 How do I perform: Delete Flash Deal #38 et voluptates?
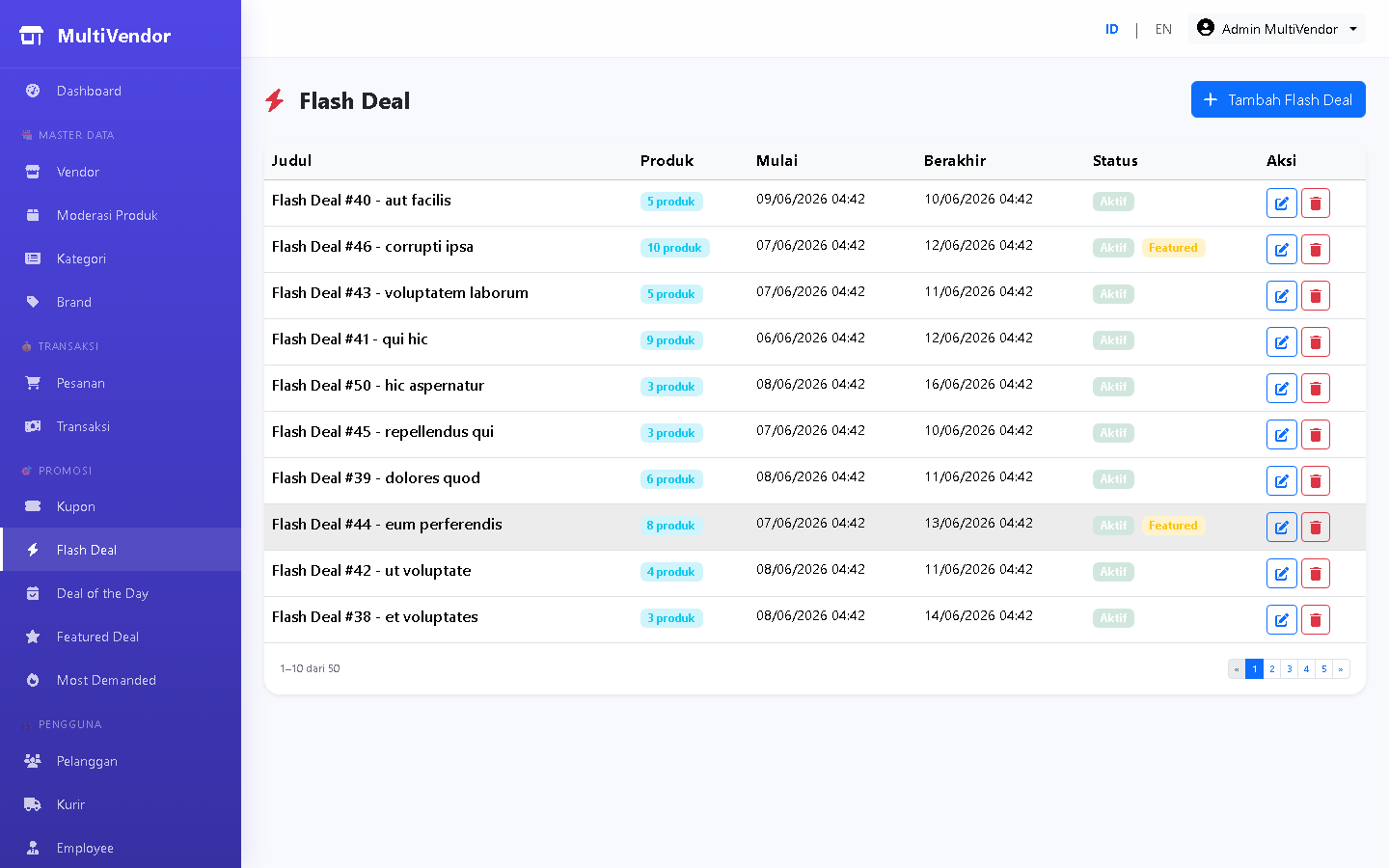(x=1316, y=620)
